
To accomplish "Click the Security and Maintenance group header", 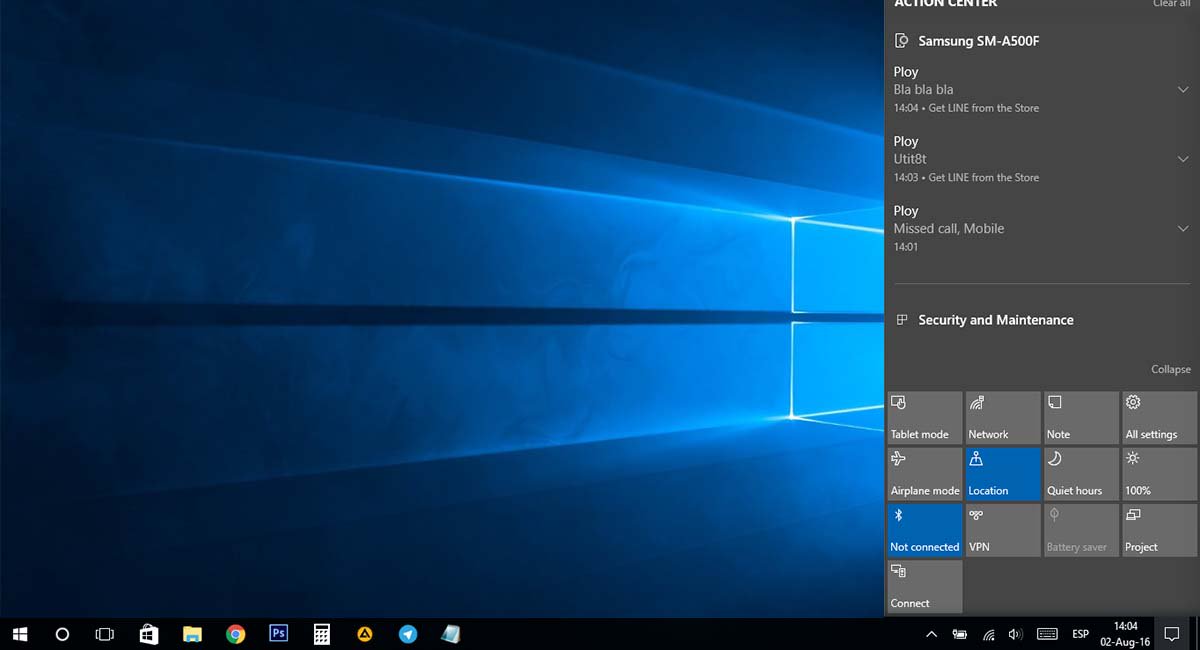I will point(984,320).
